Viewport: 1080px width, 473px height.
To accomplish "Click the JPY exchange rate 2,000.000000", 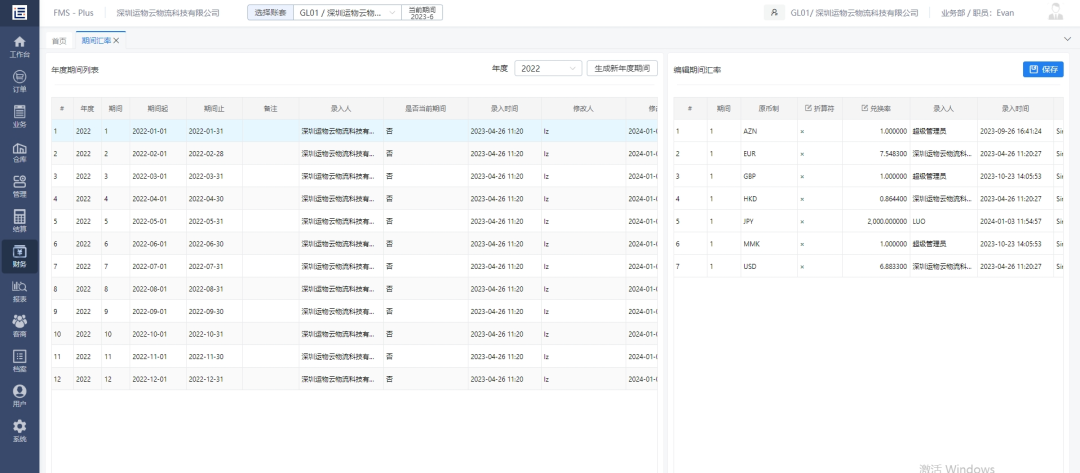I will click(x=875, y=221).
